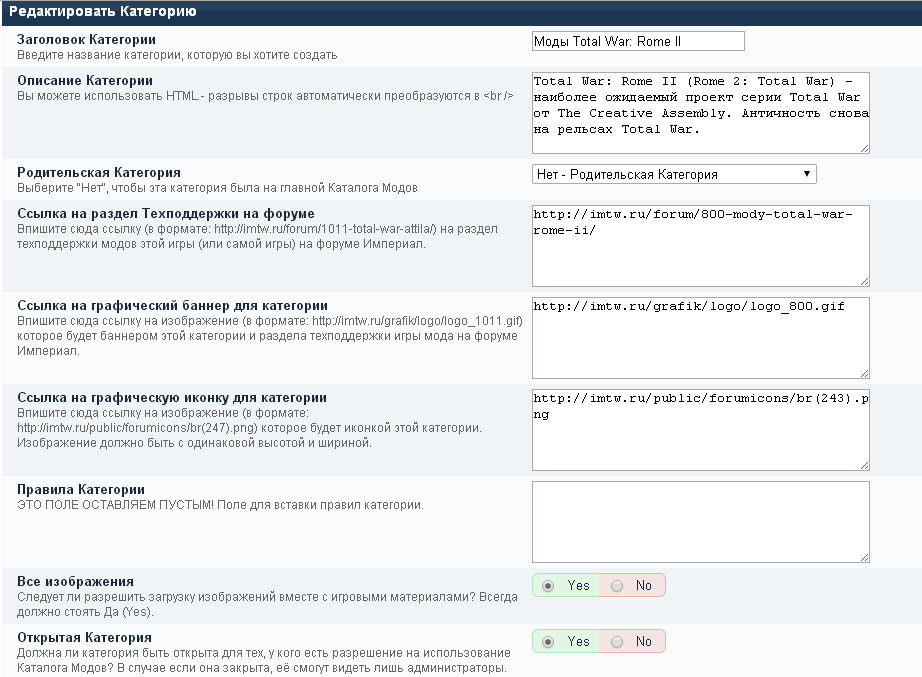Click the hint starting "Должна ли категория быть открыта"
This screenshot has height=677, width=922.
(264, 661)
